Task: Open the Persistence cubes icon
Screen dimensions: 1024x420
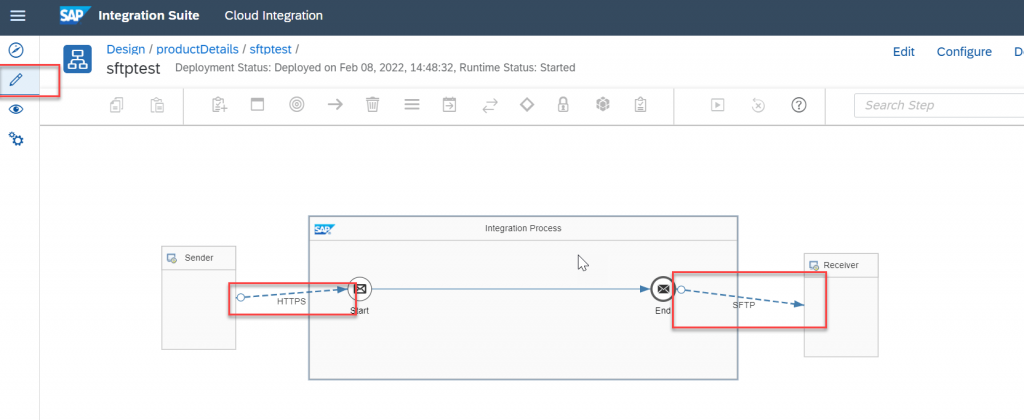Action: pyautogui.click(x=602, y=105)
